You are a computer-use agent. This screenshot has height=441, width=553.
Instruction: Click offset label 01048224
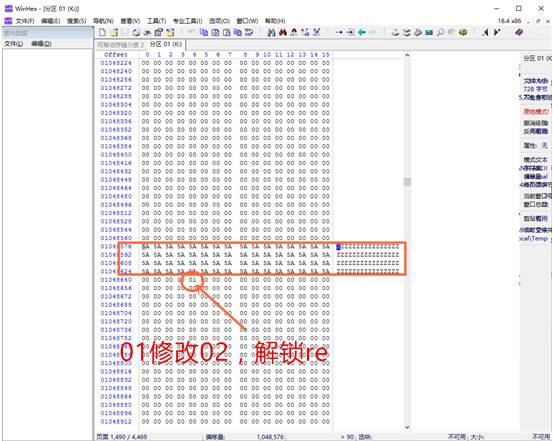coord(116,63)
